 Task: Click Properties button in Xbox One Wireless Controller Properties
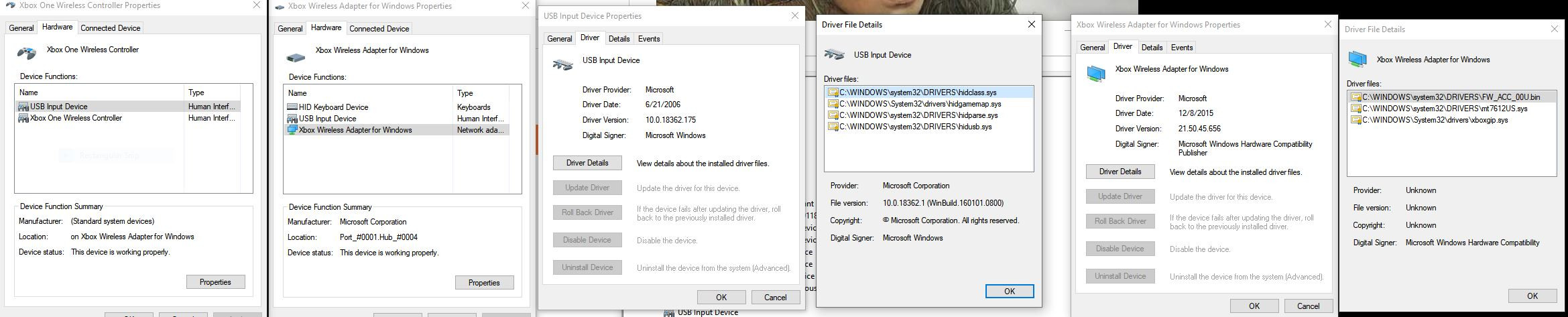pyautogui.click(x=215, y=282)
